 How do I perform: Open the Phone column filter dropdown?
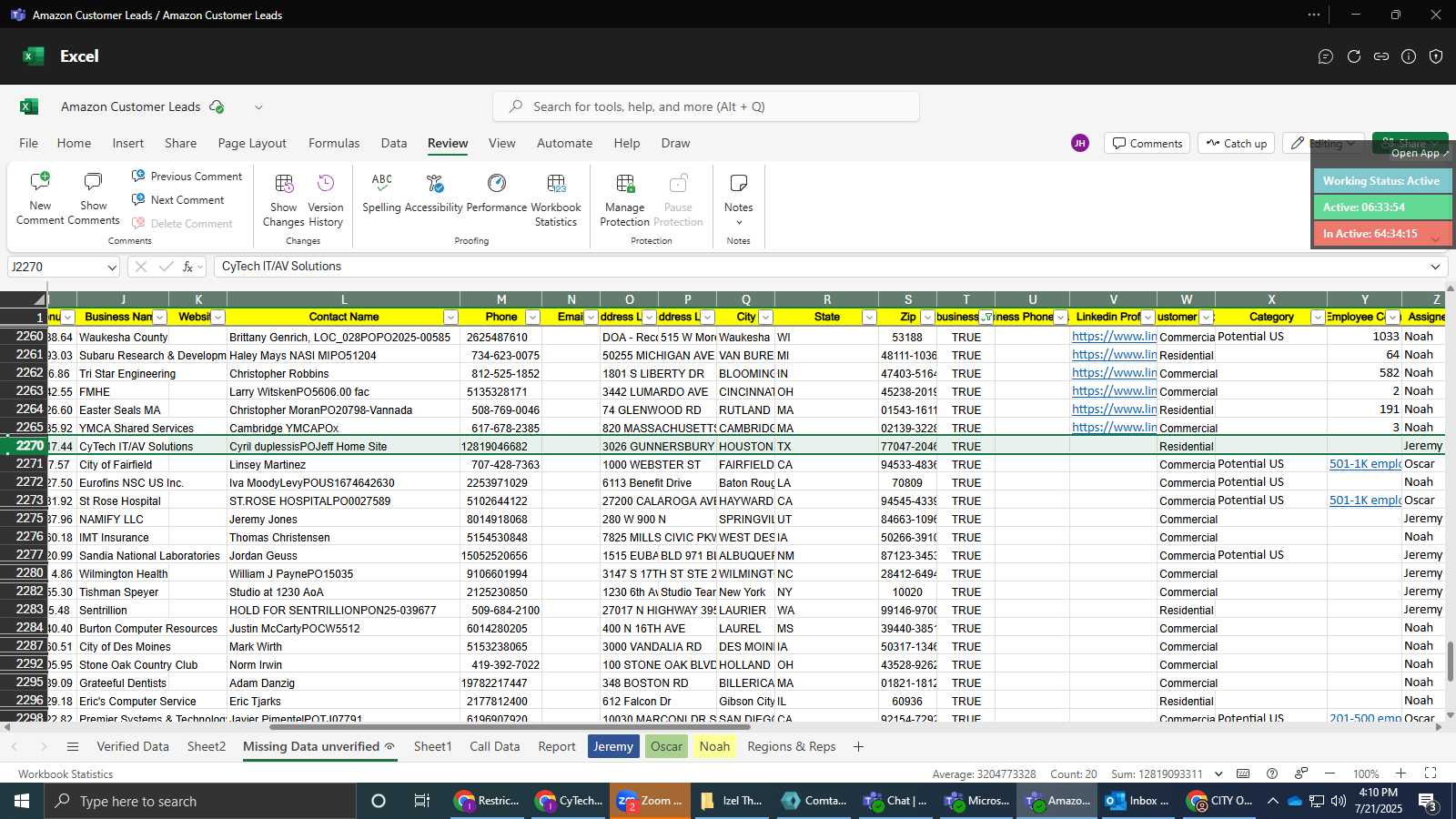[x=532, y=317]
